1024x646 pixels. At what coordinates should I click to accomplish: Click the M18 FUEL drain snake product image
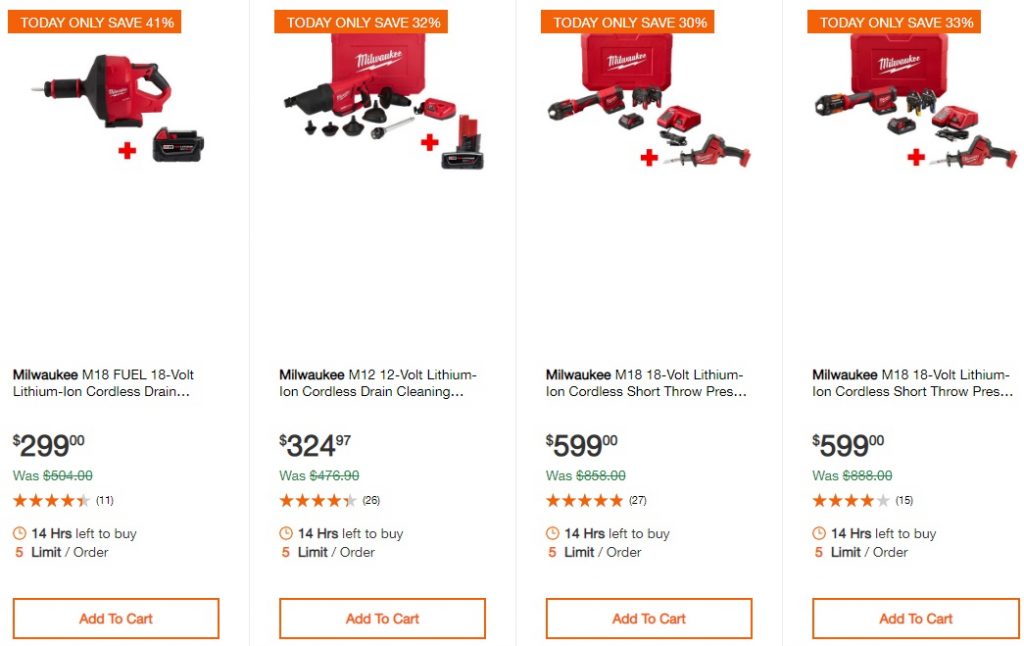(117, 103)
